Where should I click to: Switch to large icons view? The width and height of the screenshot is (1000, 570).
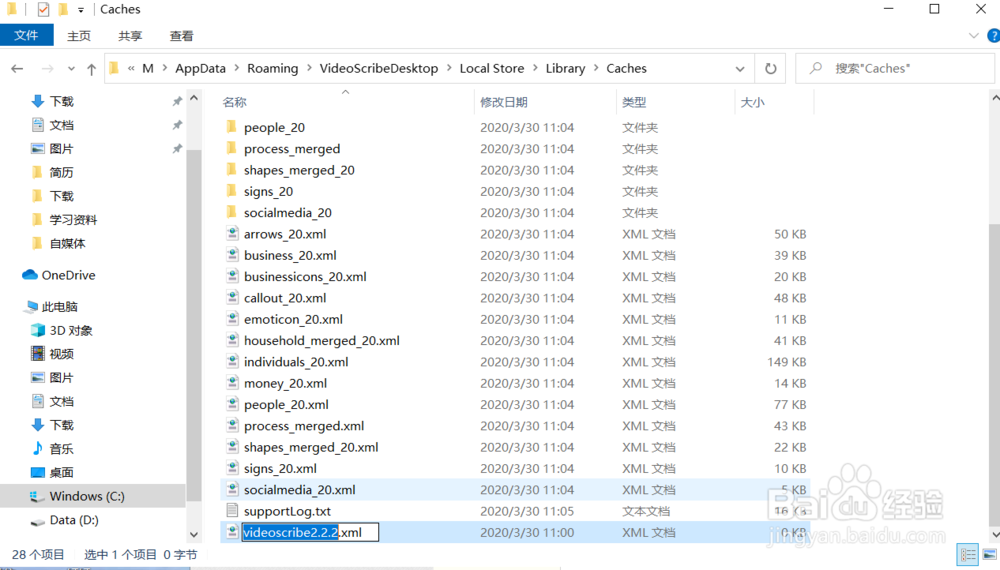[x=990, y=555]
